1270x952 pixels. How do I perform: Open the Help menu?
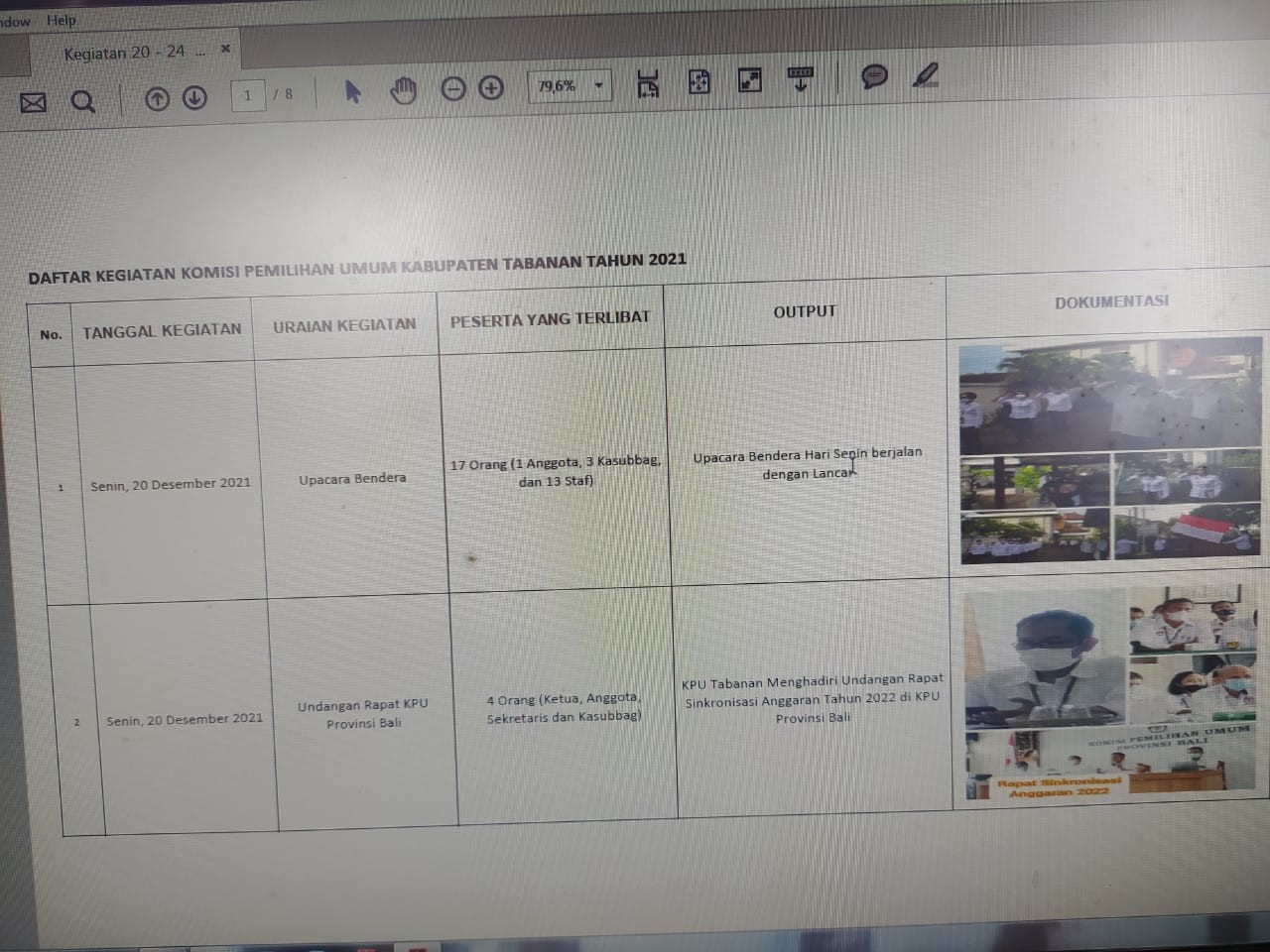(x=61, y=20)
